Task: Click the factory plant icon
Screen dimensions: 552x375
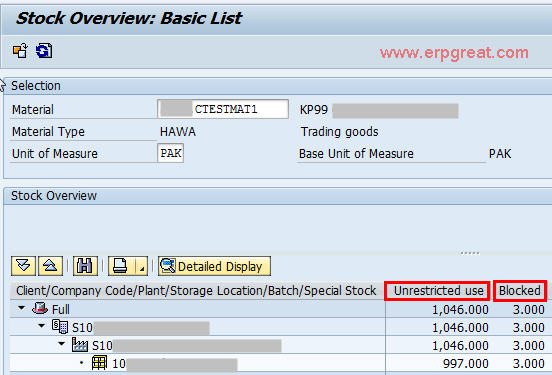Action: [x=80, y=344]
